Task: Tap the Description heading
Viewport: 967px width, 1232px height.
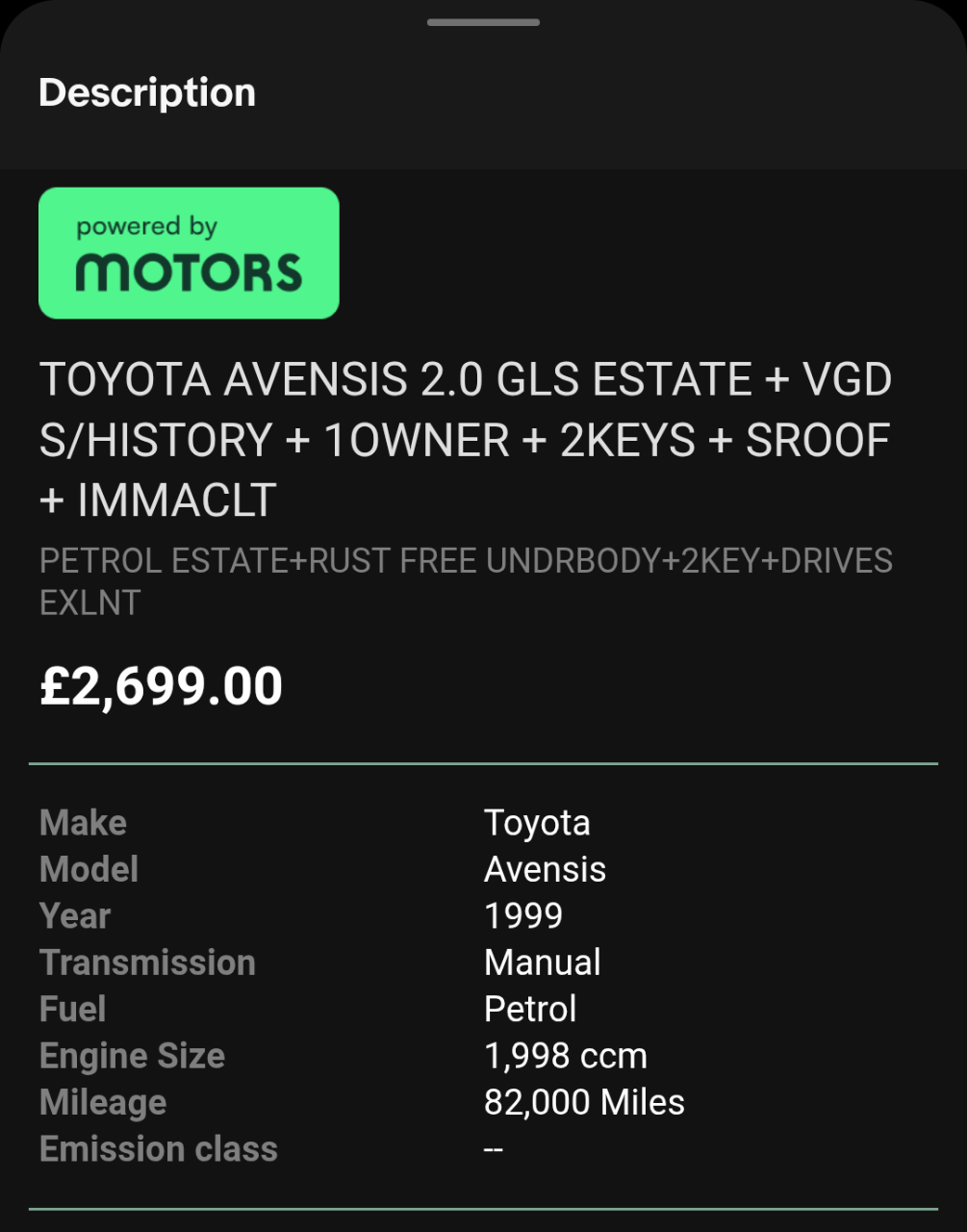Action: click(x=147, y=93)
